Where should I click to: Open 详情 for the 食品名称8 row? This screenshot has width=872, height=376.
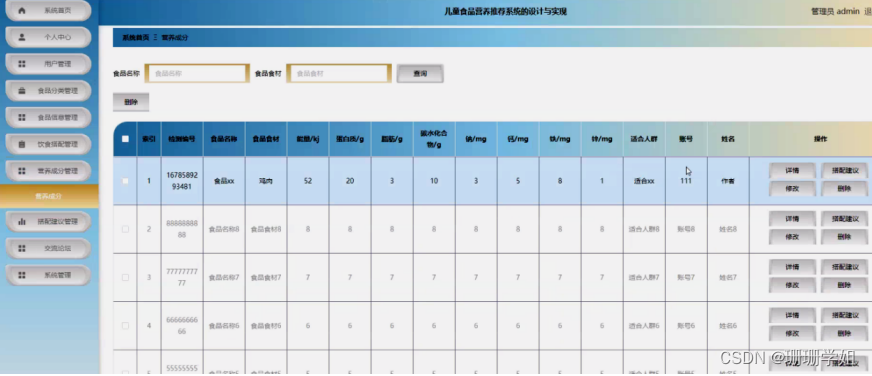click(x=792, y=219)
